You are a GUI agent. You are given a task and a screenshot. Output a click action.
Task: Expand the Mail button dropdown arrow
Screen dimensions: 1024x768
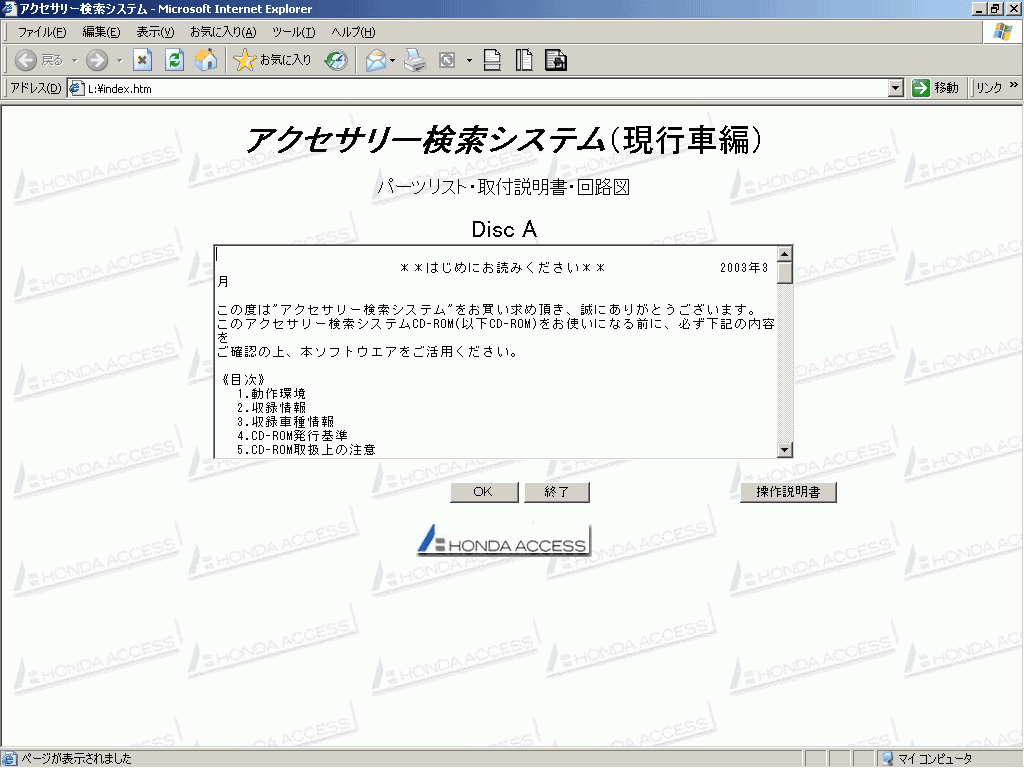[392, 61]
